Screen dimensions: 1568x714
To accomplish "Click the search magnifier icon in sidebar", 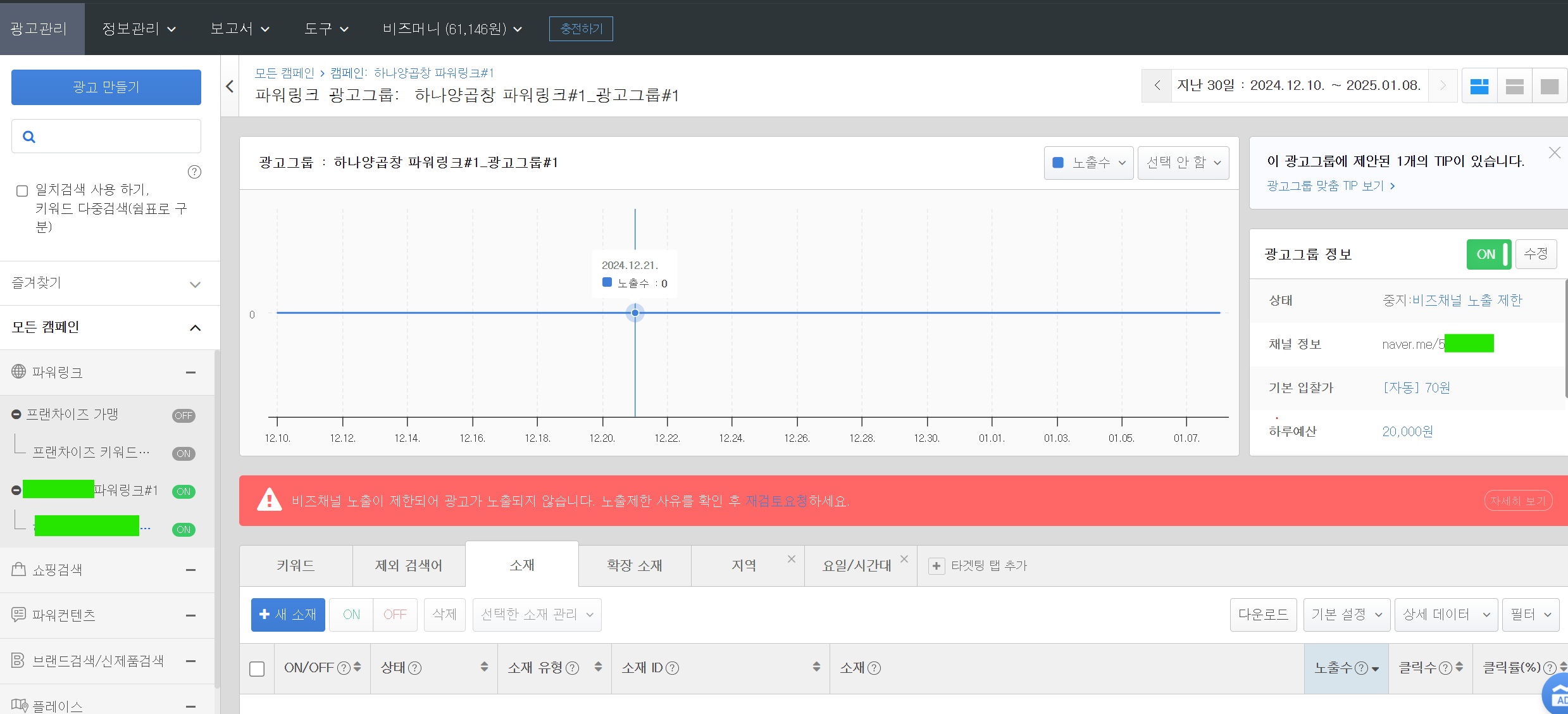I will [x=29, y=137].
